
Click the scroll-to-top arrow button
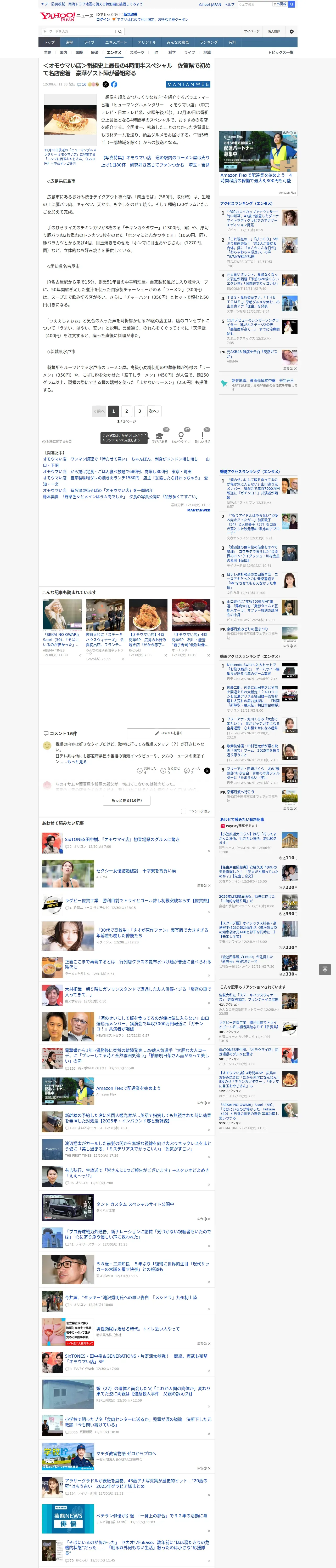tap(324, 970)
